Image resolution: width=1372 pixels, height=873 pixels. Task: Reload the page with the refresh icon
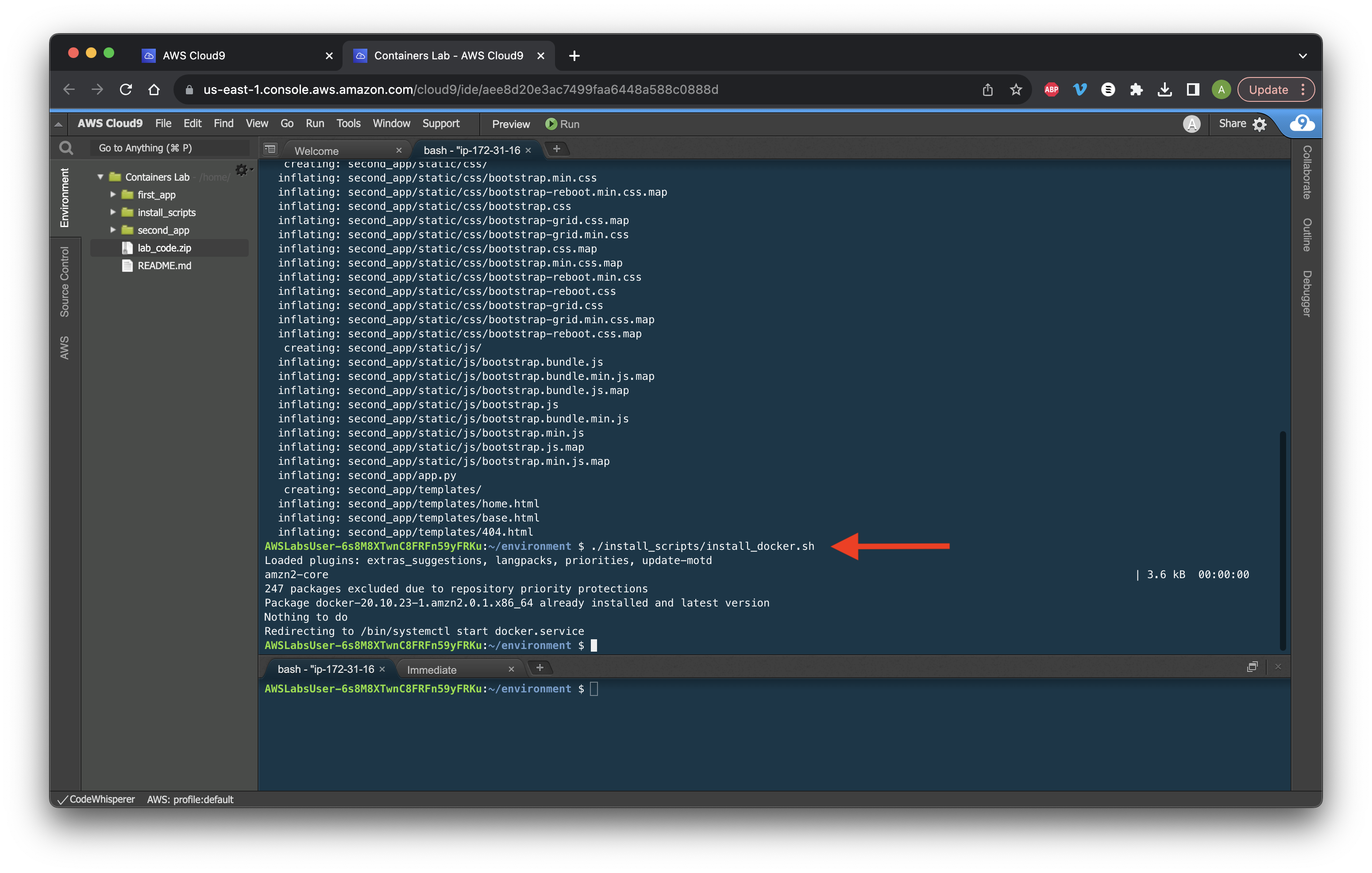pos(126,89)
